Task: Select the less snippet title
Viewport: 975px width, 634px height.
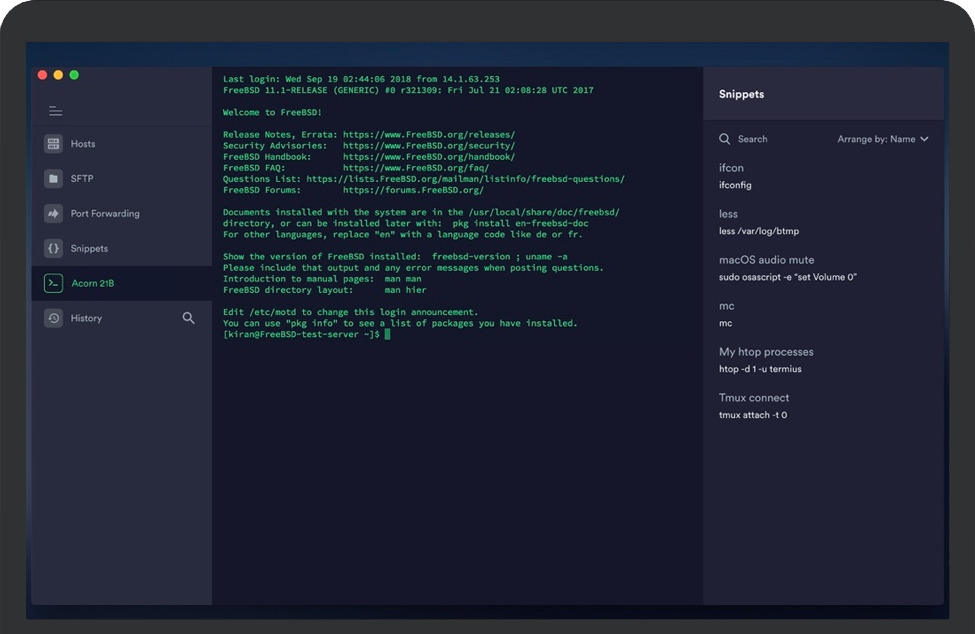Action: coord(728,214)
